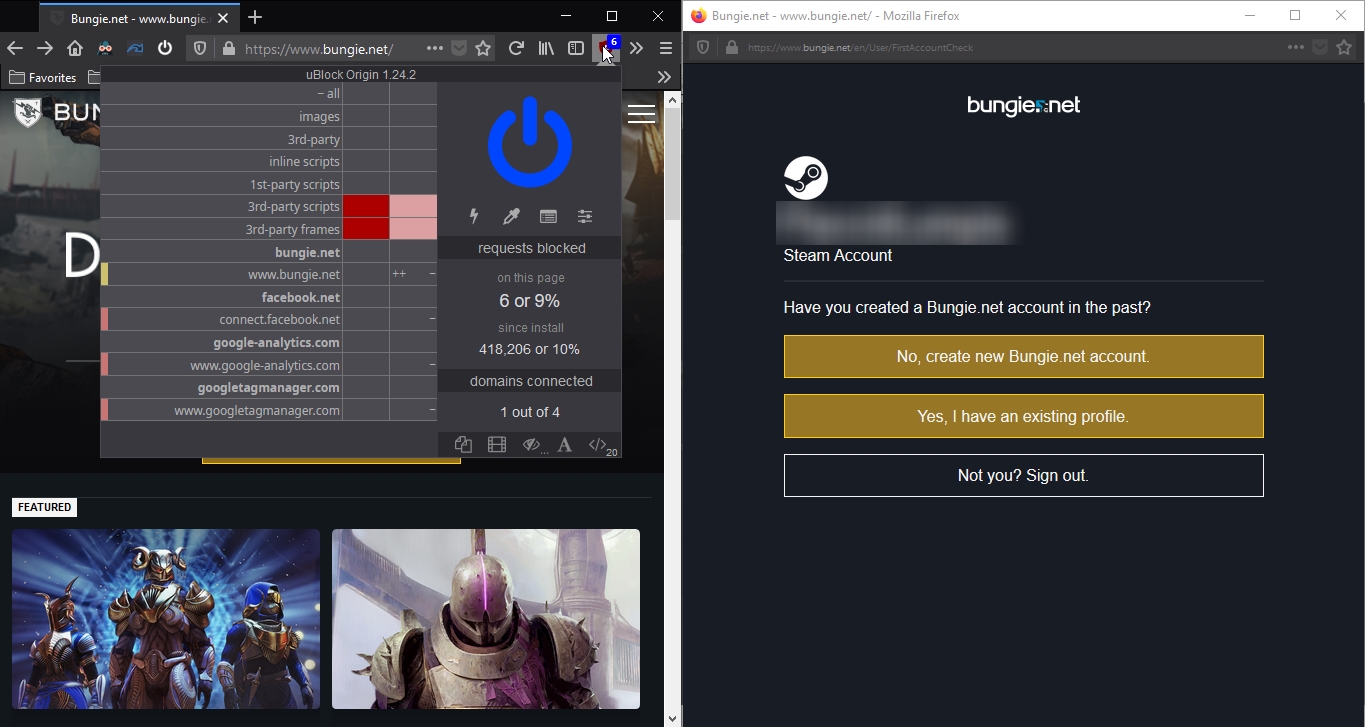Open the Bungie site hamburger menu
This screenshot has width=1365, height=727.
[641, 114]
